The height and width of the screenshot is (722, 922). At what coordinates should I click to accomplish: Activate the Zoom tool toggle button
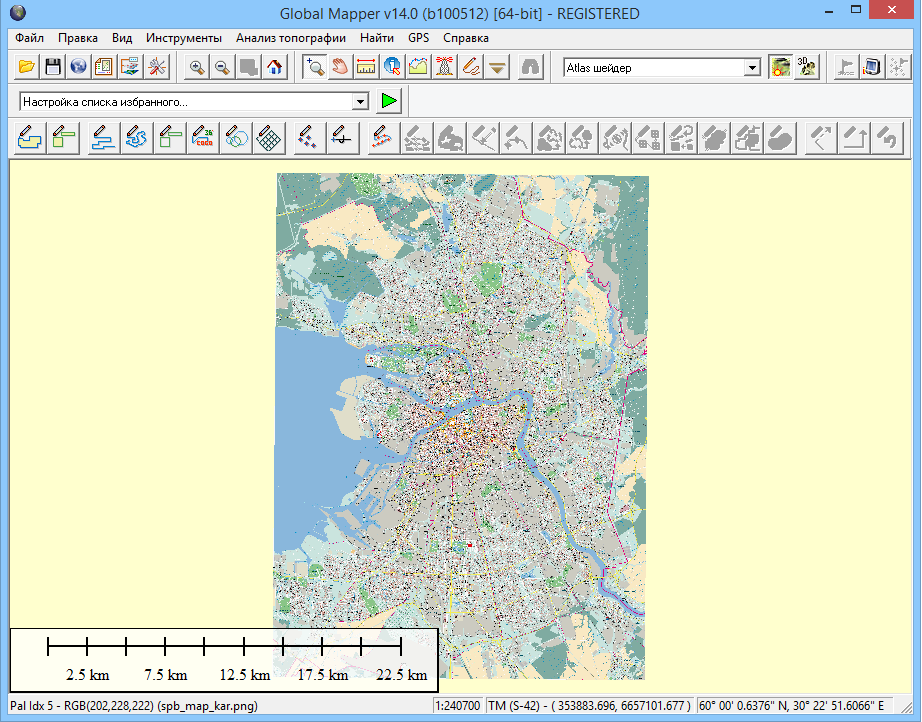[314, 68]
